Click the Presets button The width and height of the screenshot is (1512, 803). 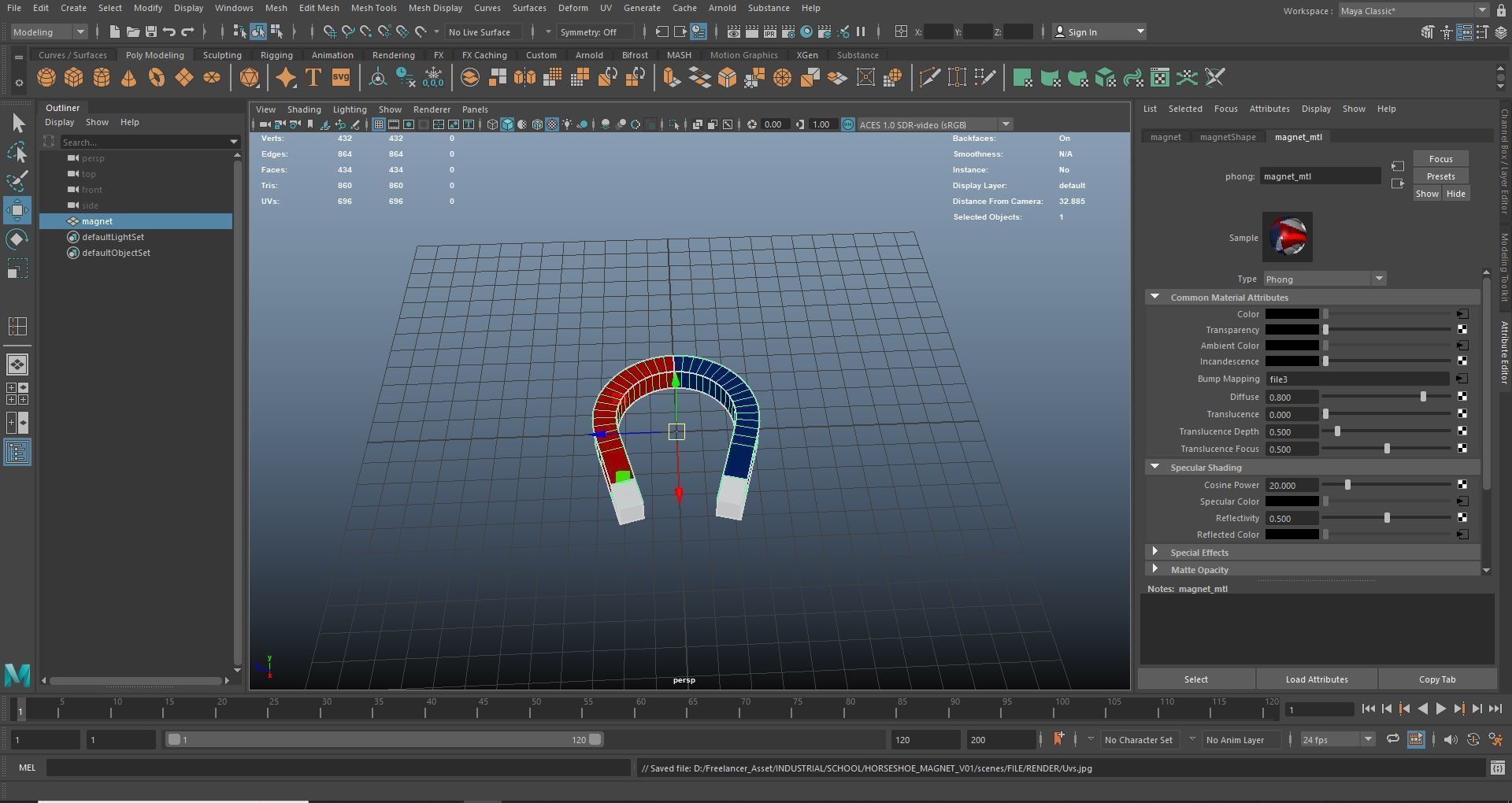tap(1440, 176)
